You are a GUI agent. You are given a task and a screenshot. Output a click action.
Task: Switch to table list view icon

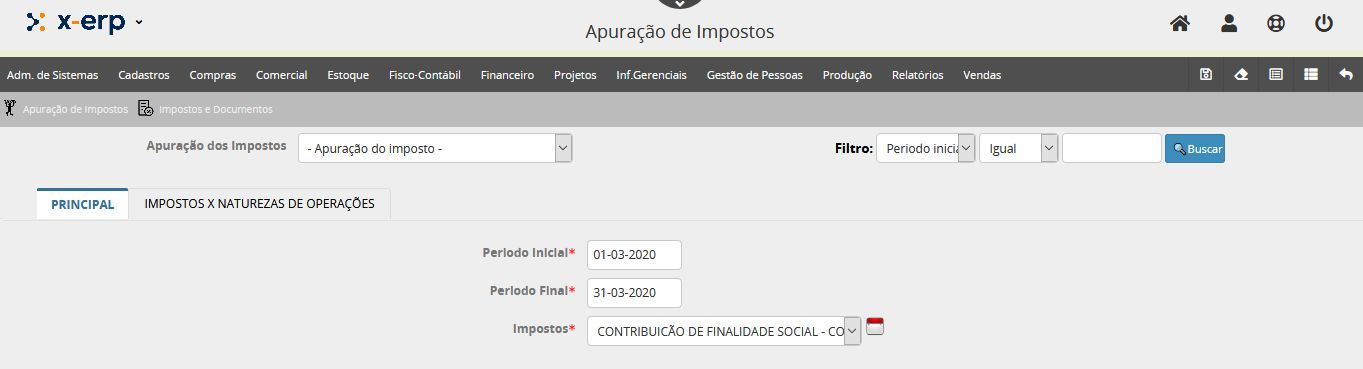tap(1311, 75)
